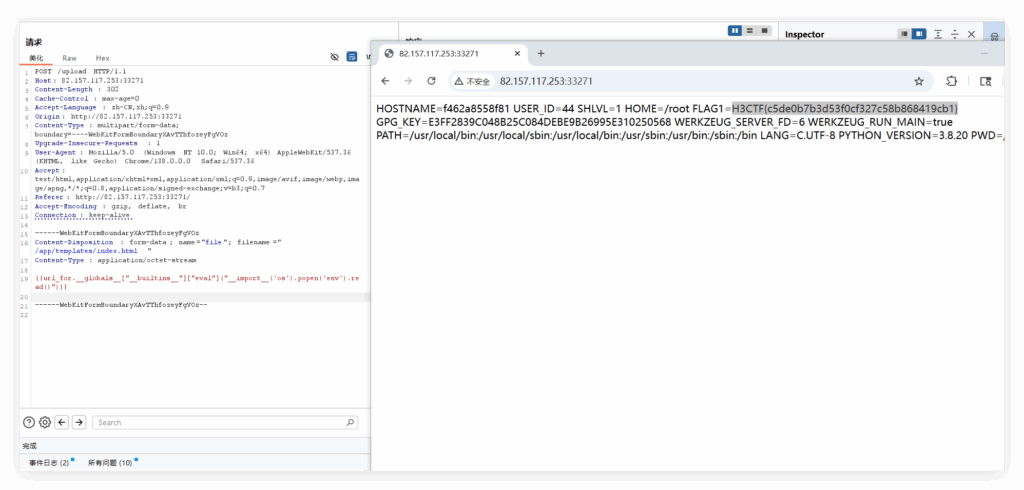1024x490 pixels.
Task: Open browser extensions puzzle icon
Action: click(951, 81)
